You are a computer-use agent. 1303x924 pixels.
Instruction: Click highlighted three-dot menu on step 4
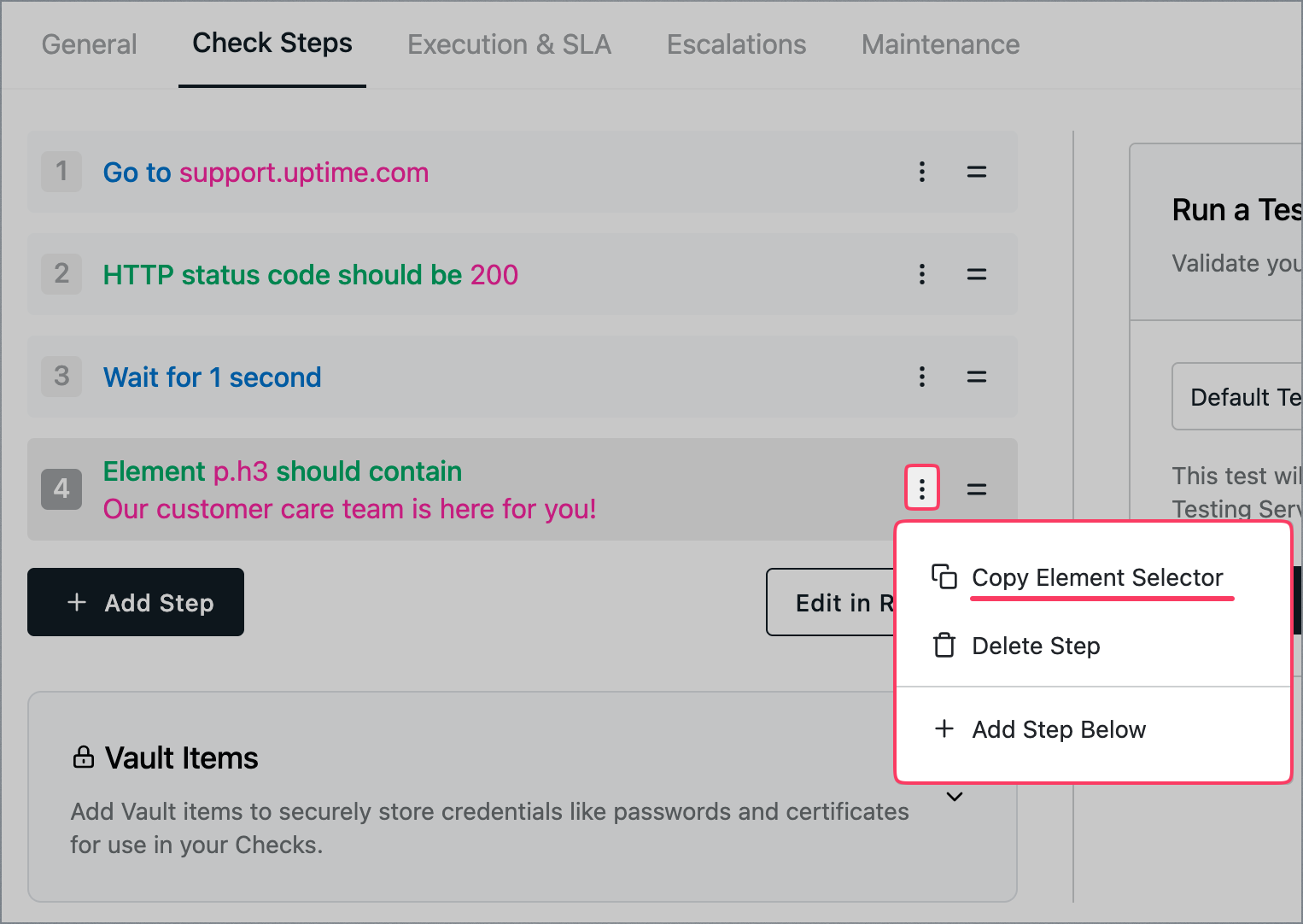pyautogui.click(x=922, y=488)
